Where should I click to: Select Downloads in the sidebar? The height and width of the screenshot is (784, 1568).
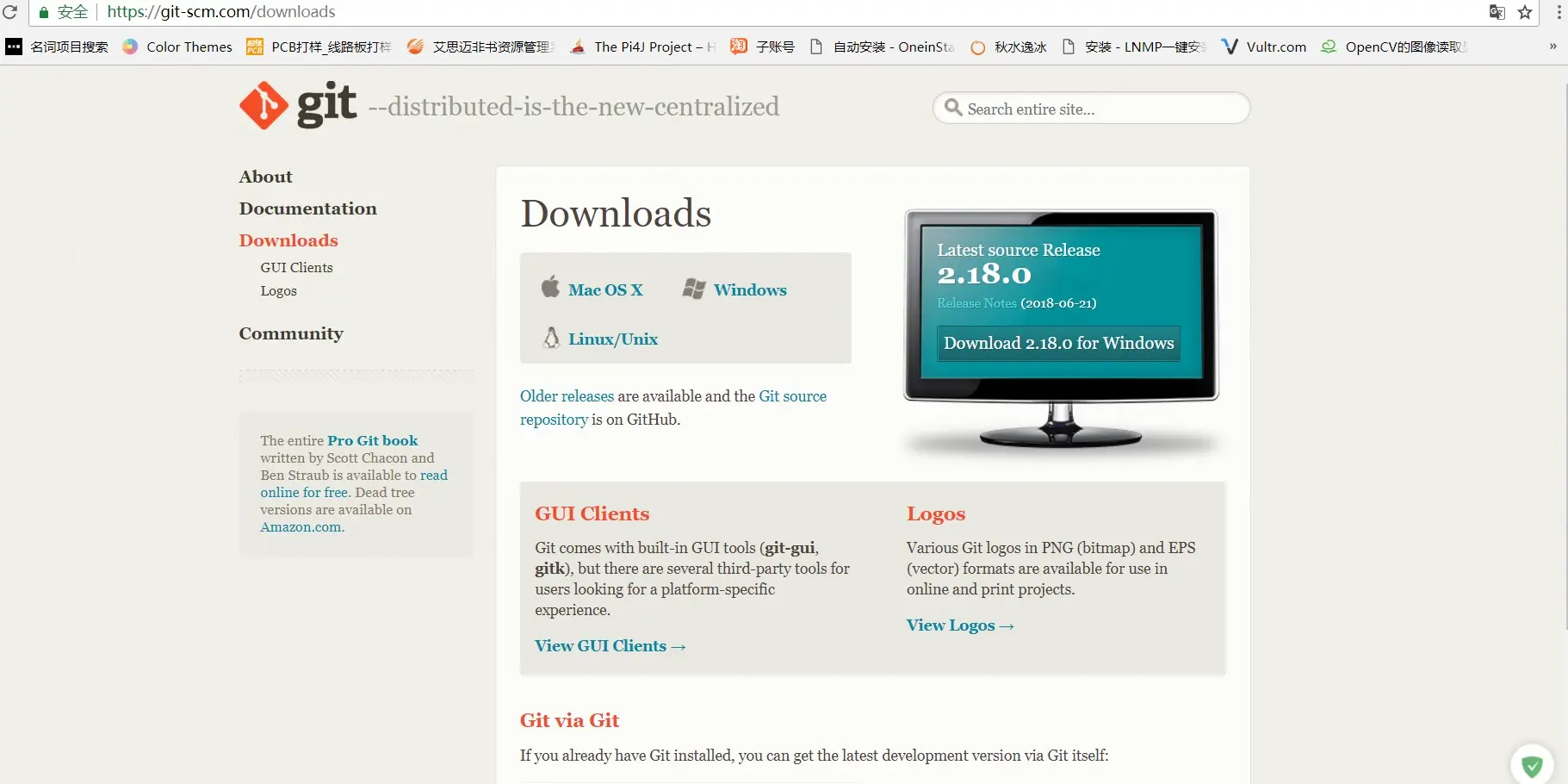(288, 240)
